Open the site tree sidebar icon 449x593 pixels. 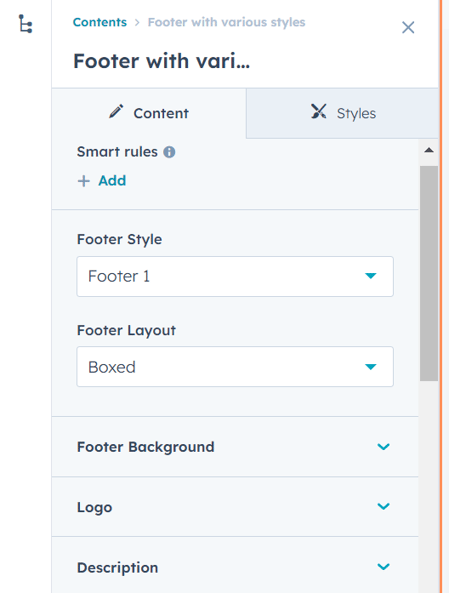tap(26, 24)
